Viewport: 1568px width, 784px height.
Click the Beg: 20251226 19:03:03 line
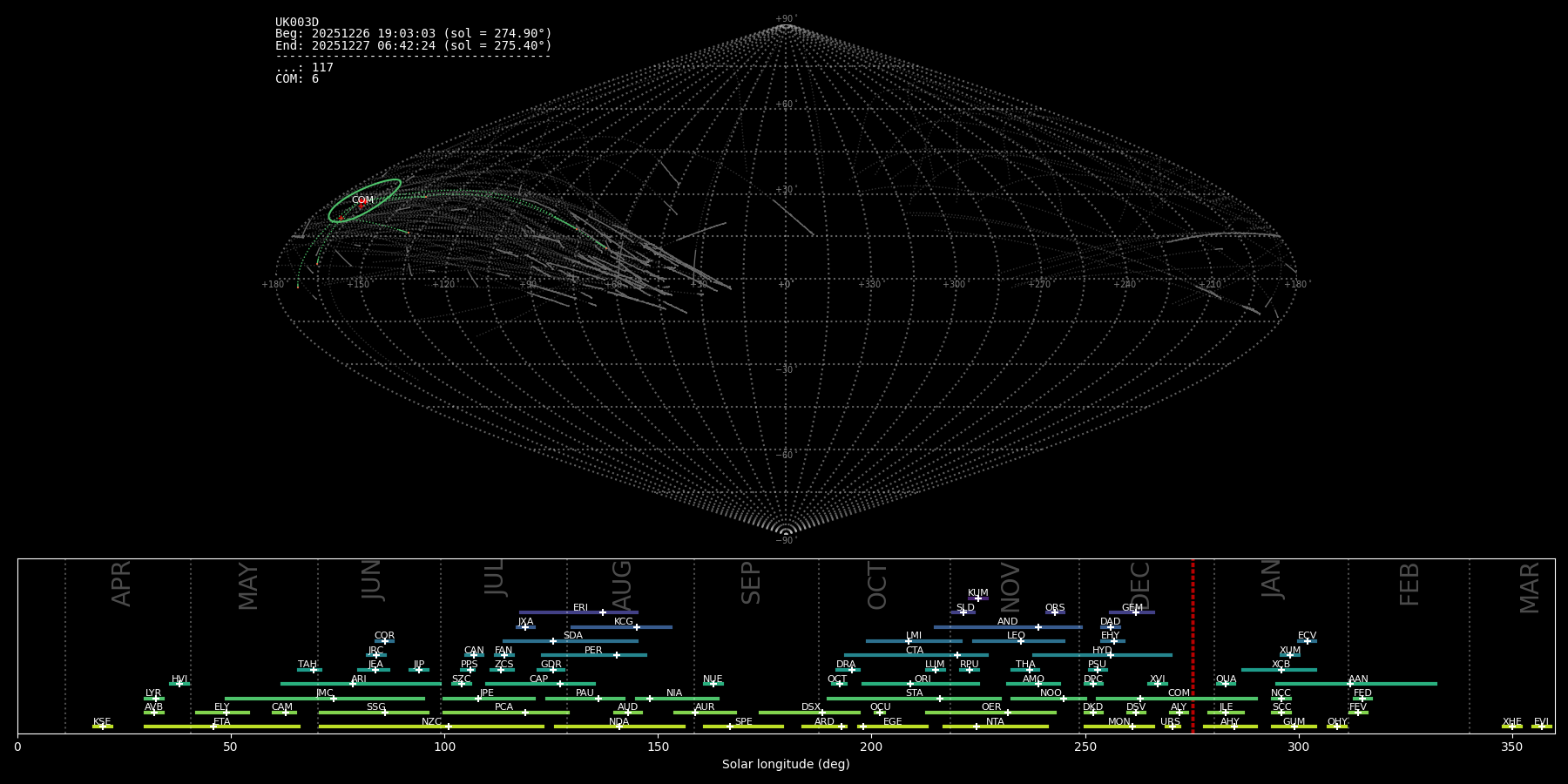click(x=414, y=34)
